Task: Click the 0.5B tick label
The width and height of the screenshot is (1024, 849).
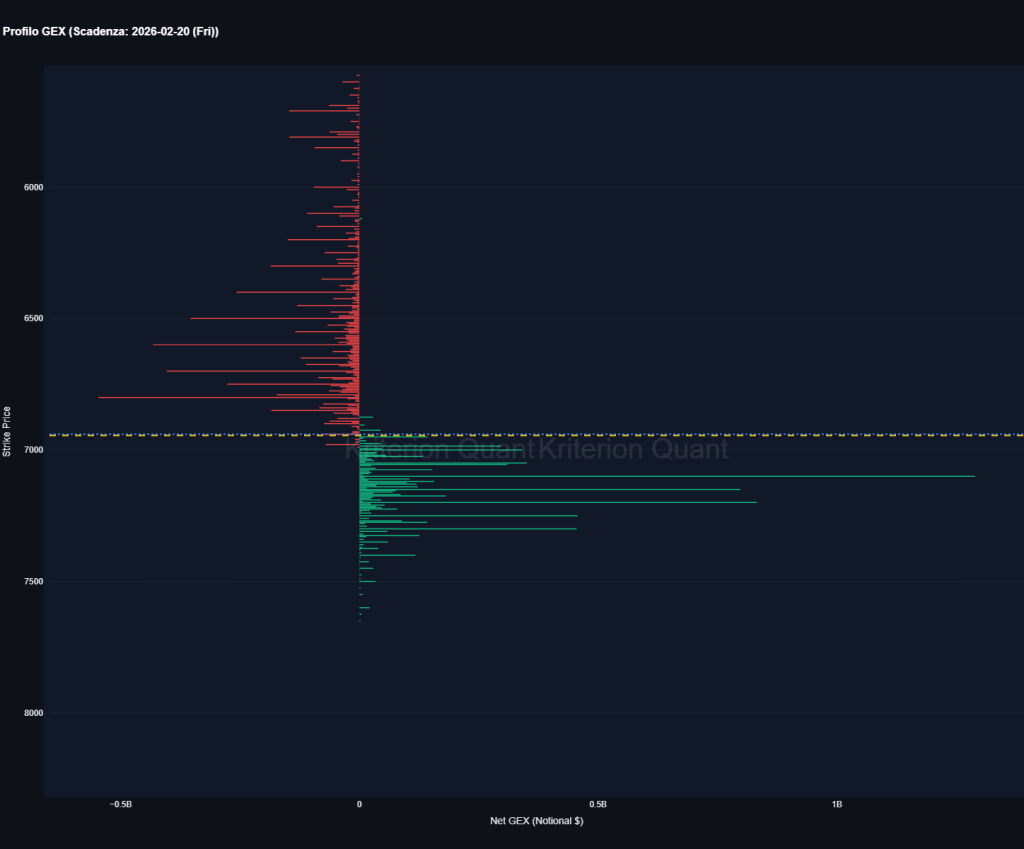Action: pos(597,803)
